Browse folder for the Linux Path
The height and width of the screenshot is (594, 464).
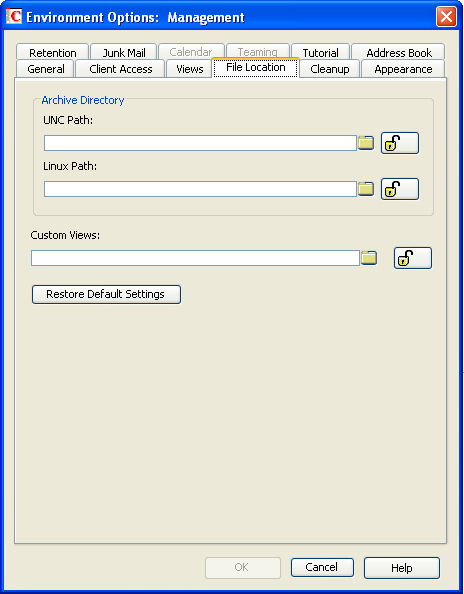coord(366,189)
